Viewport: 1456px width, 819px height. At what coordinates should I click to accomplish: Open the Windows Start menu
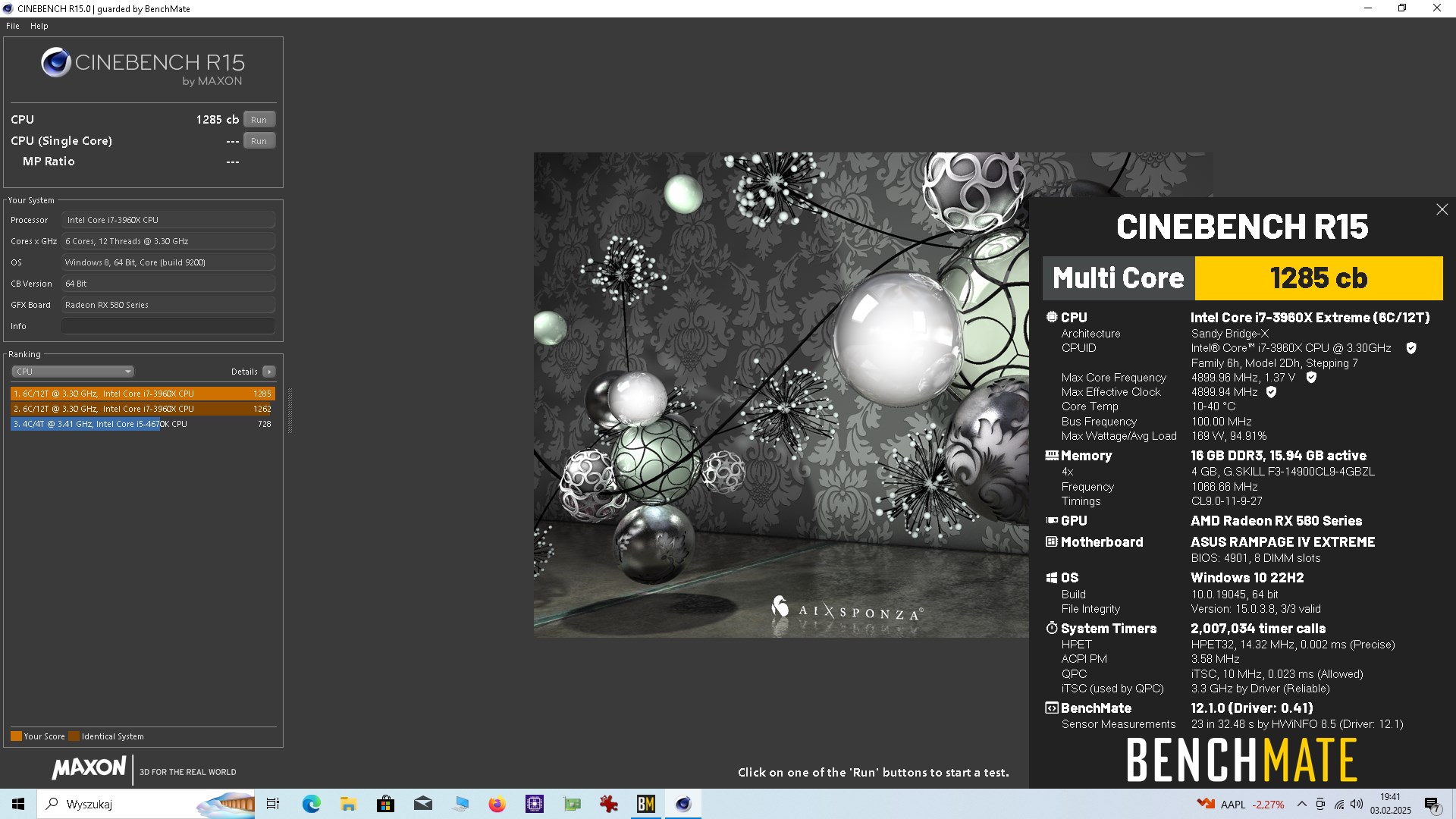click(18, 804)
